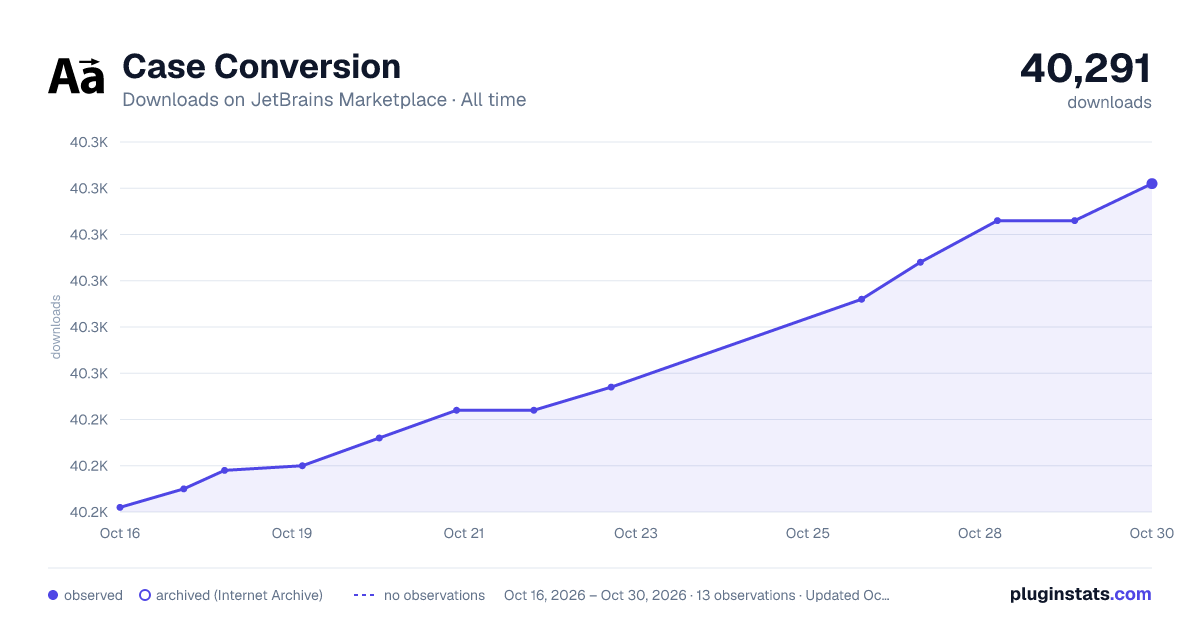Open the pluginstats.com link
This screenshot has width=1200, height=630.
tap(1080, 594)
